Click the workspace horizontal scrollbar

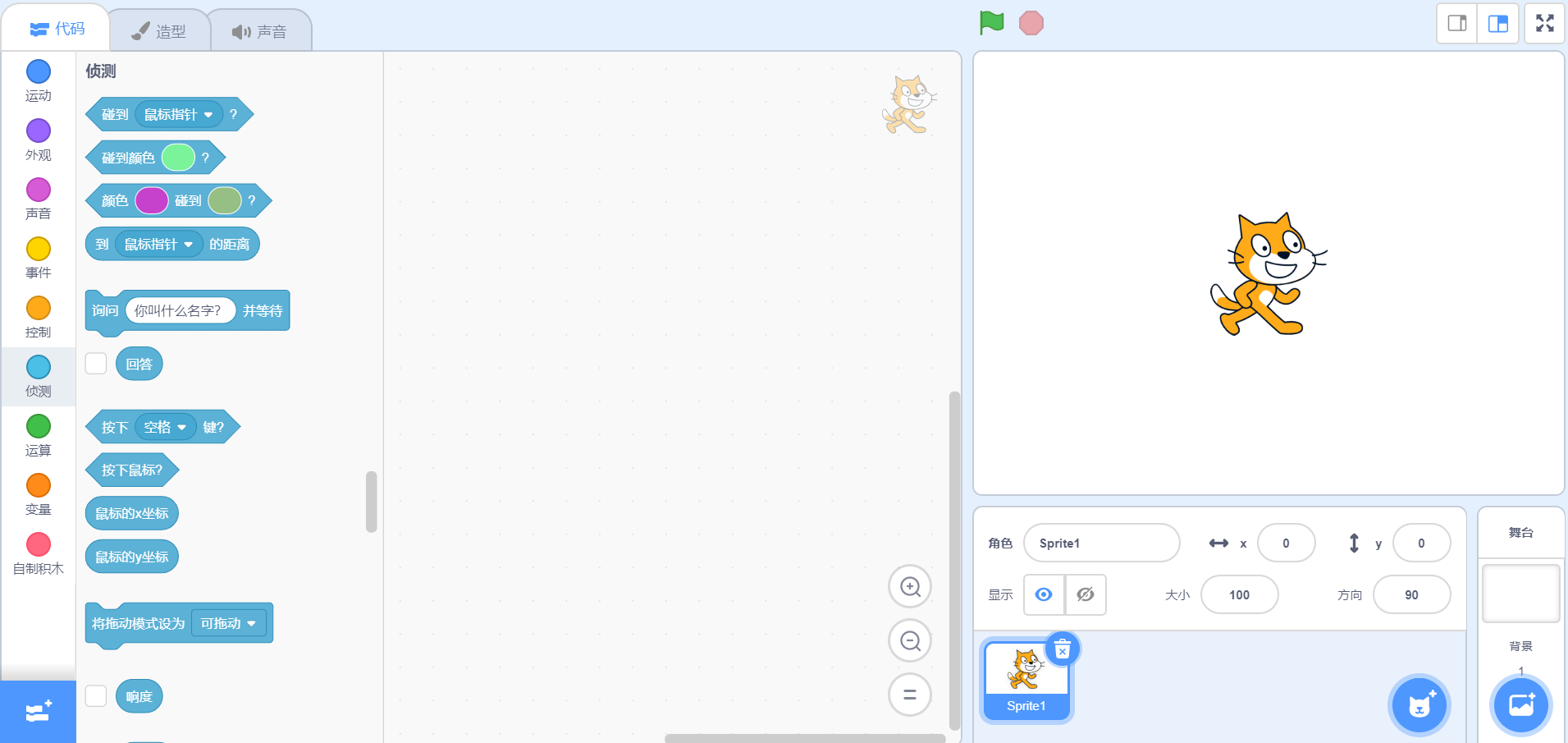(805, 738)
